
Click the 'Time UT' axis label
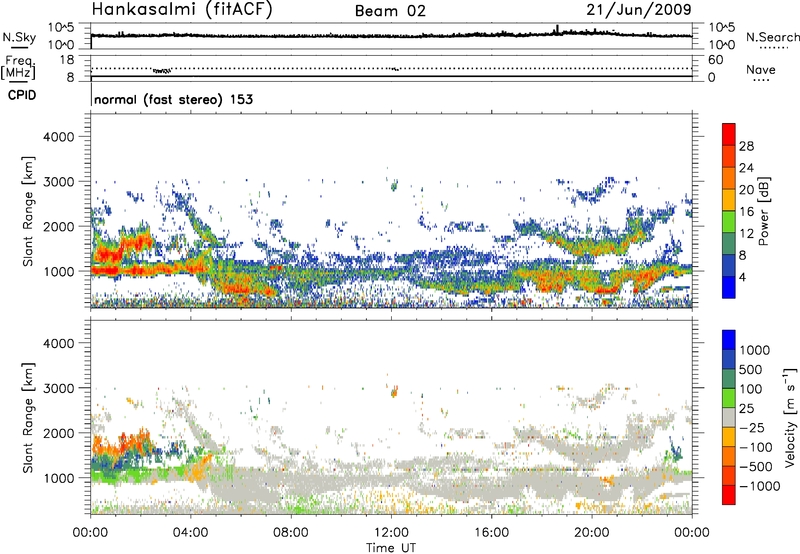[391, 548]
